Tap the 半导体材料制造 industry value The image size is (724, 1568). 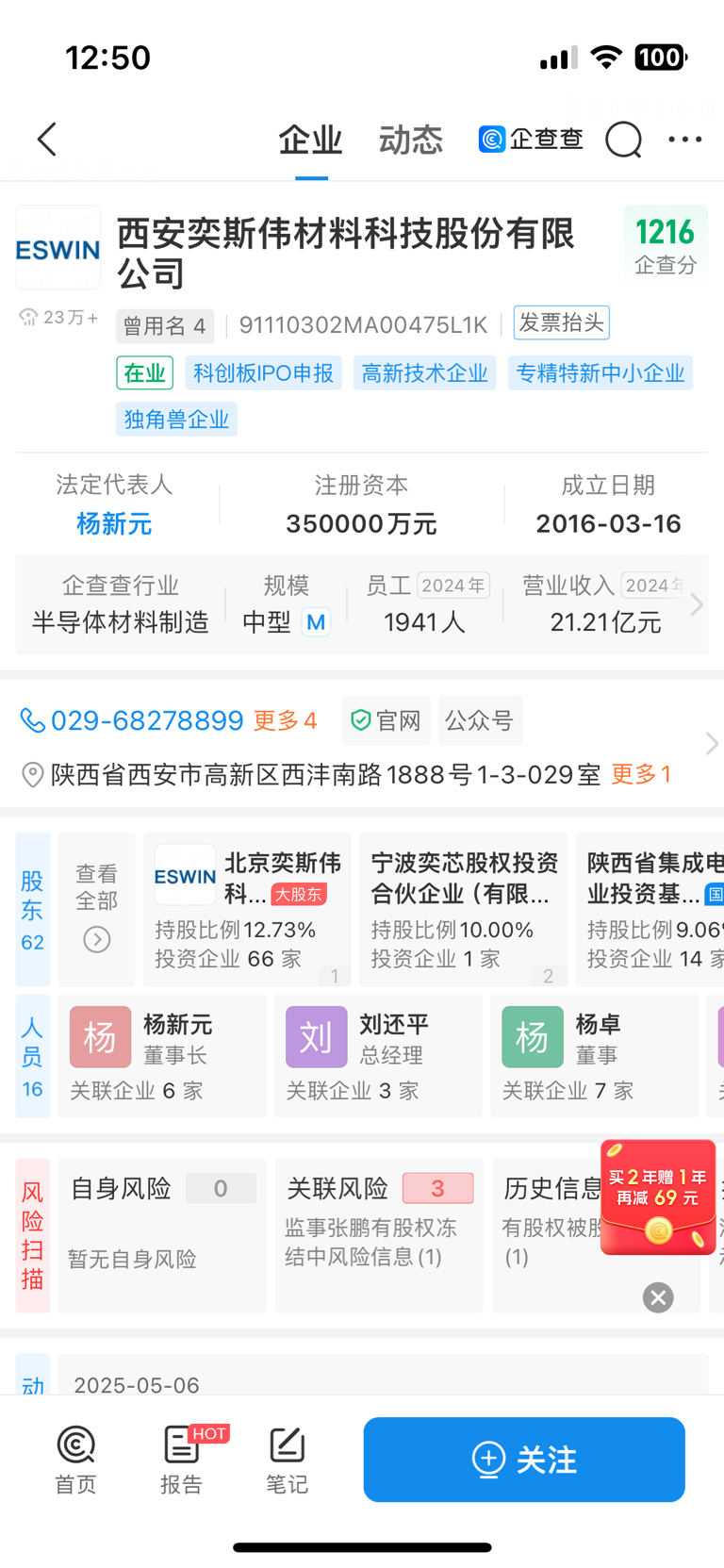tap(121, 622)
